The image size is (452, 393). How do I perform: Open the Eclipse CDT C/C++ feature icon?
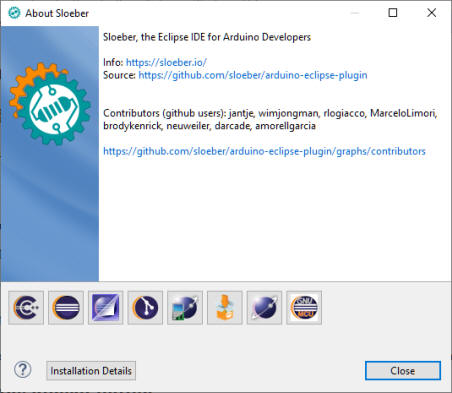pos(26,307)
